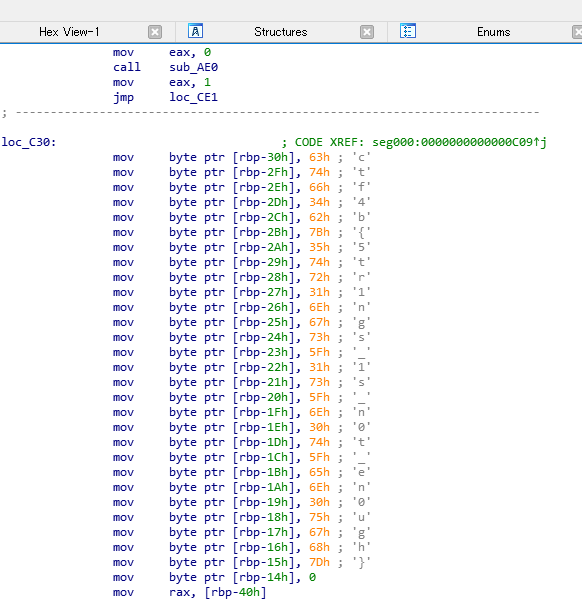Viewport: 582px width, 602px height.
Task: Open the Structures tab
Action: pyautogui.click(x=281, y=32)
